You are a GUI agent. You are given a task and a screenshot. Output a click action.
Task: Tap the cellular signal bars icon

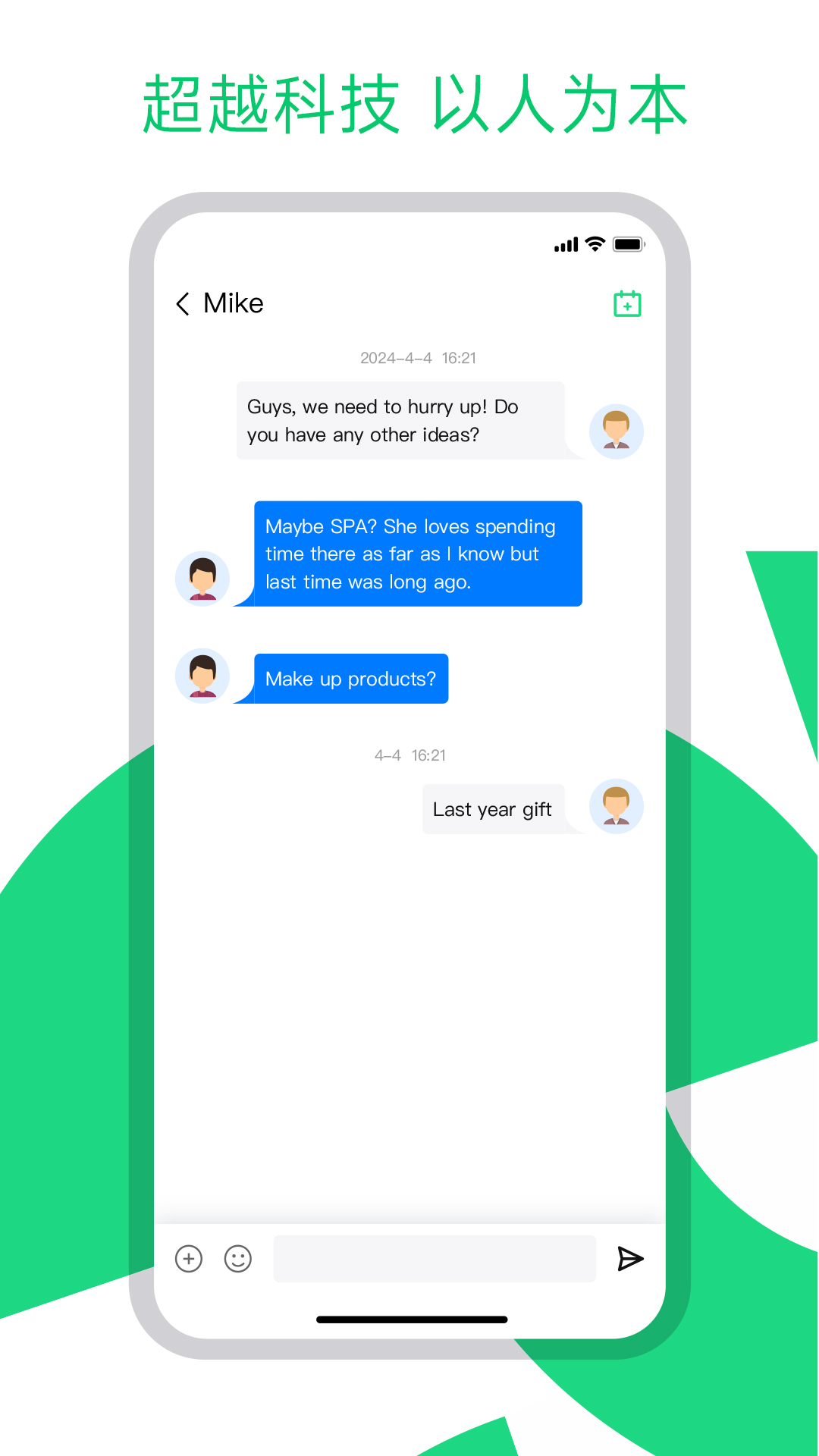point(566,244)
